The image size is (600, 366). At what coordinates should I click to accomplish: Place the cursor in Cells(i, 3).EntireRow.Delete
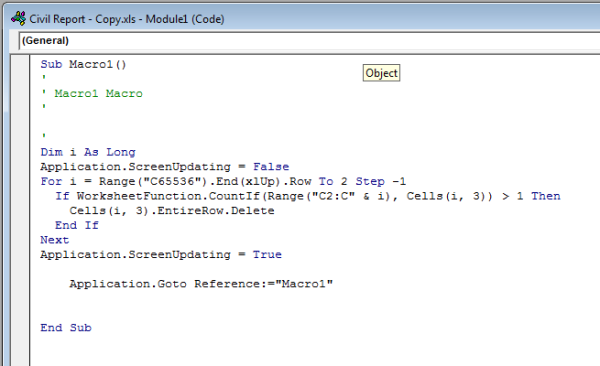172,211
